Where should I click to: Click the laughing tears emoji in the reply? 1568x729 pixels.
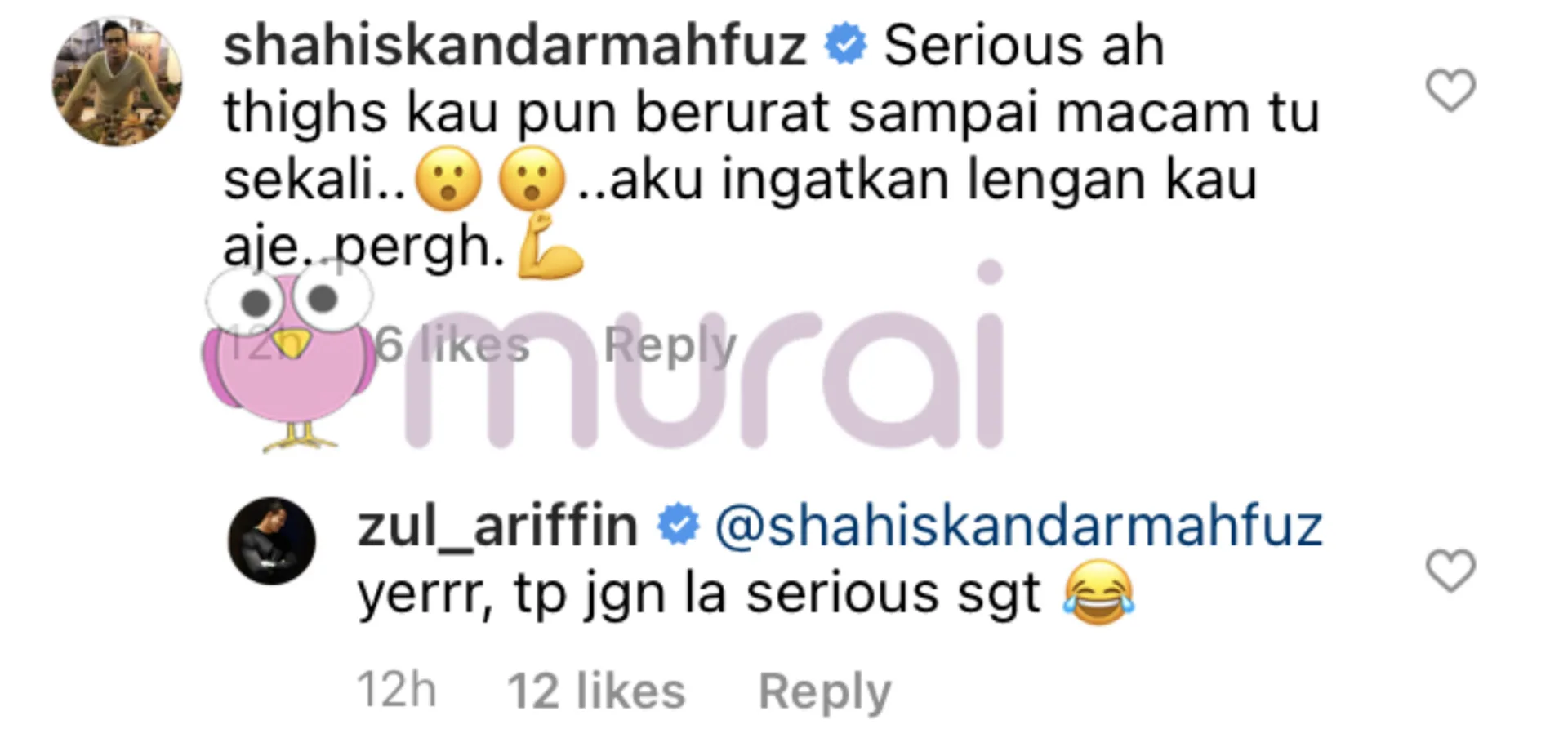pos(1098,593)
